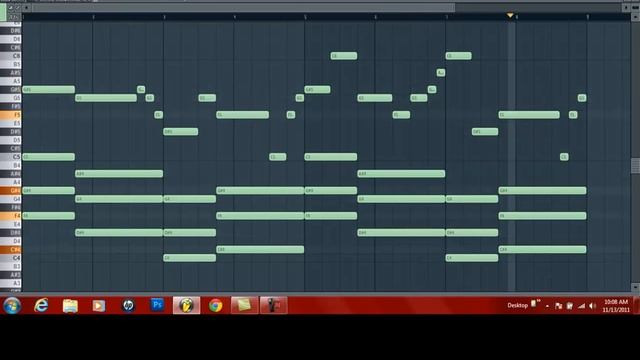Select the C4 note in bar 3
The image size is (640, 360).
click(x=189, y=258)
